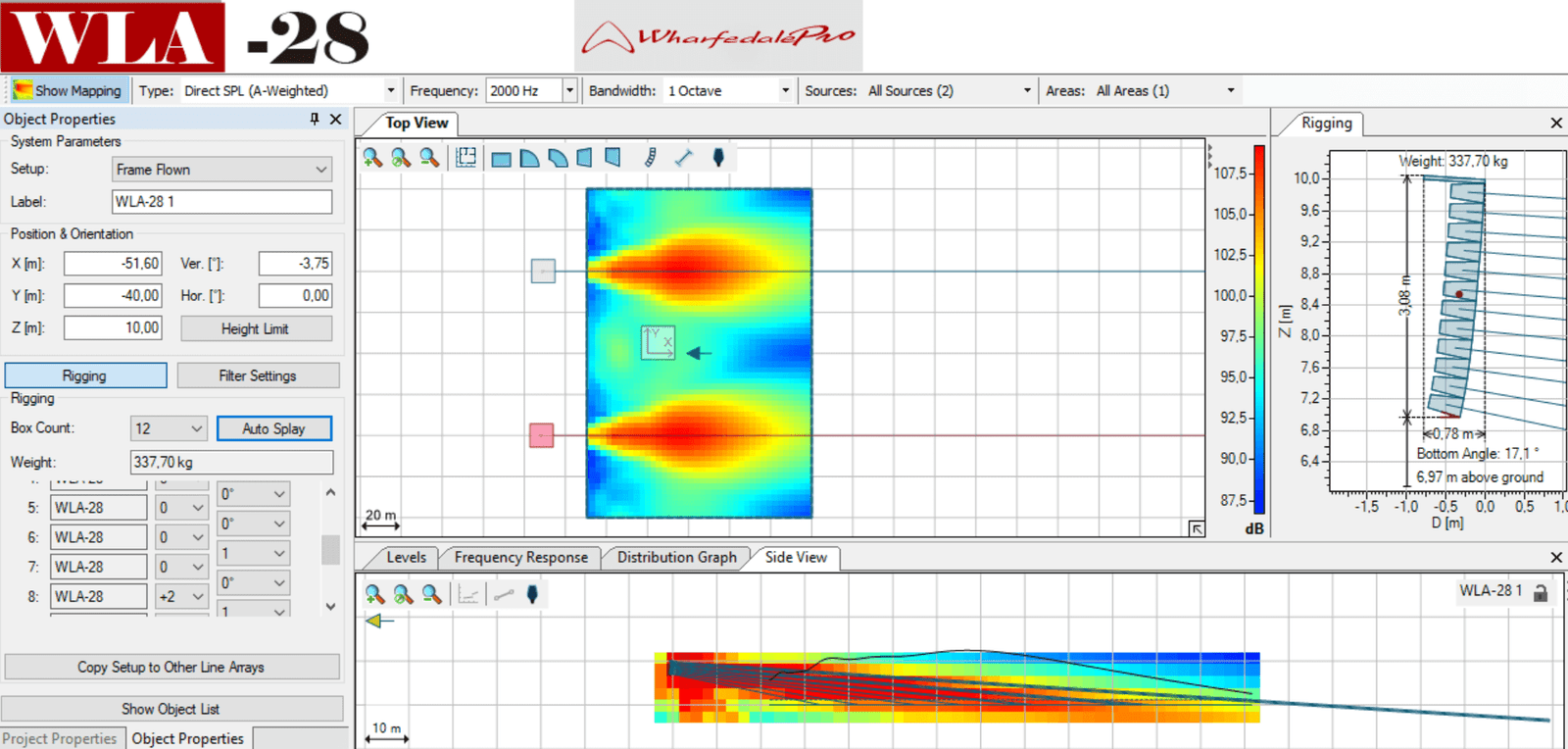Click the X position field -51,60

click(x=113, y=264)
